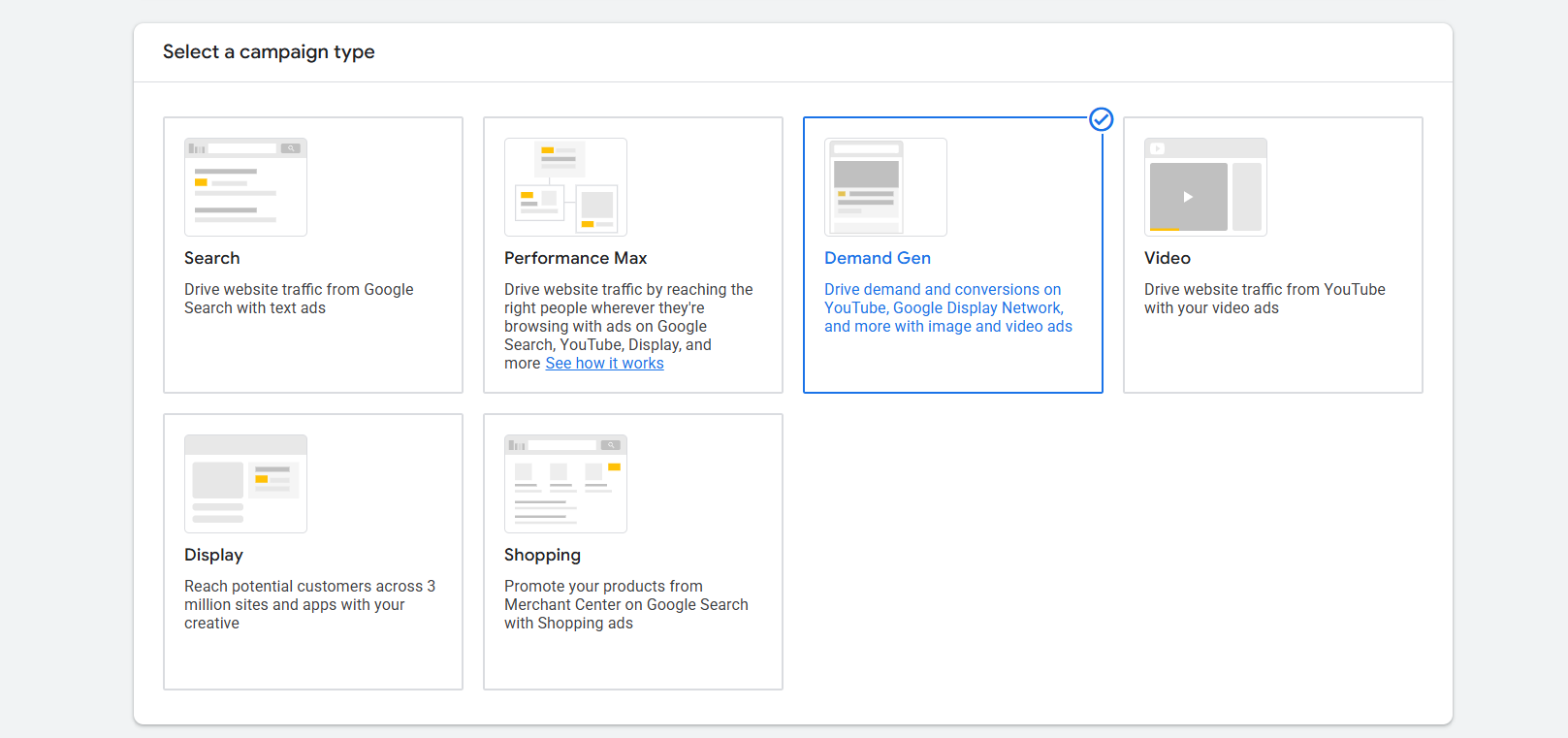Pick the Video campaign title
The image size is (1568, 738).
(x=1168, y=258)
